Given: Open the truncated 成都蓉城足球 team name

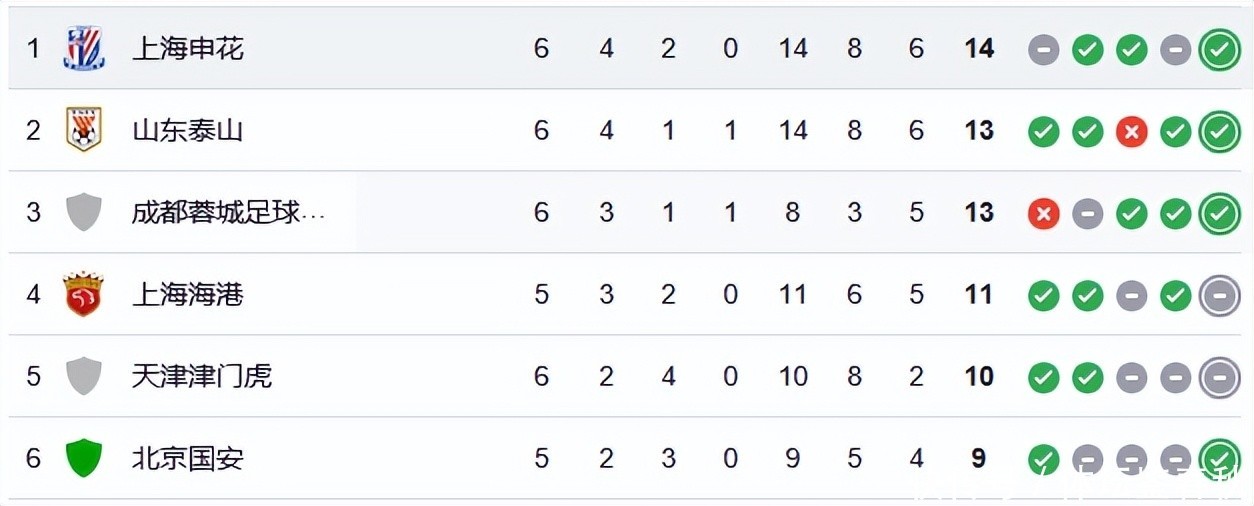Looking at the screenshot, I should (228, 212).
